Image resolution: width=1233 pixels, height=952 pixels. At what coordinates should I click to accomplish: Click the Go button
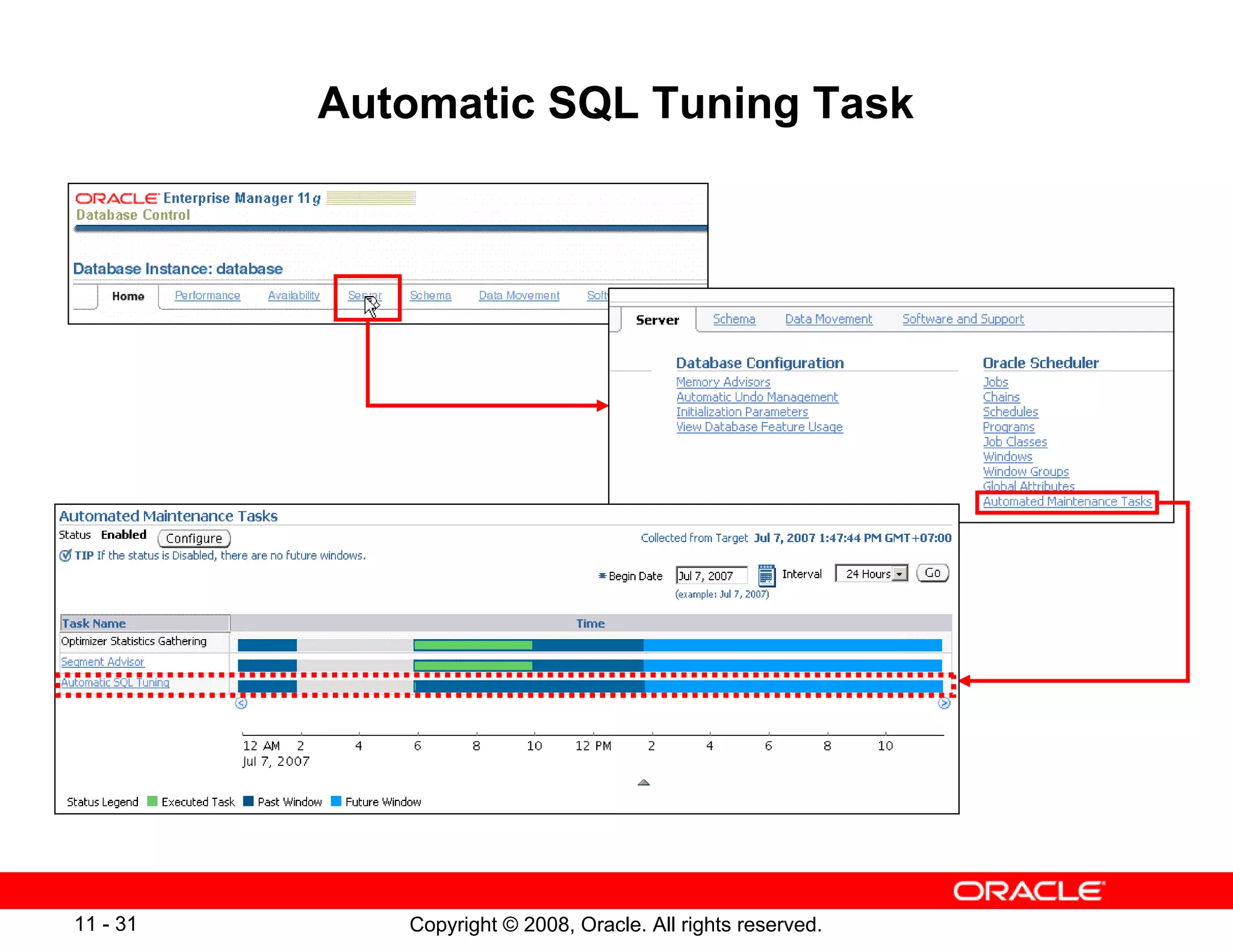coord(933,573)
